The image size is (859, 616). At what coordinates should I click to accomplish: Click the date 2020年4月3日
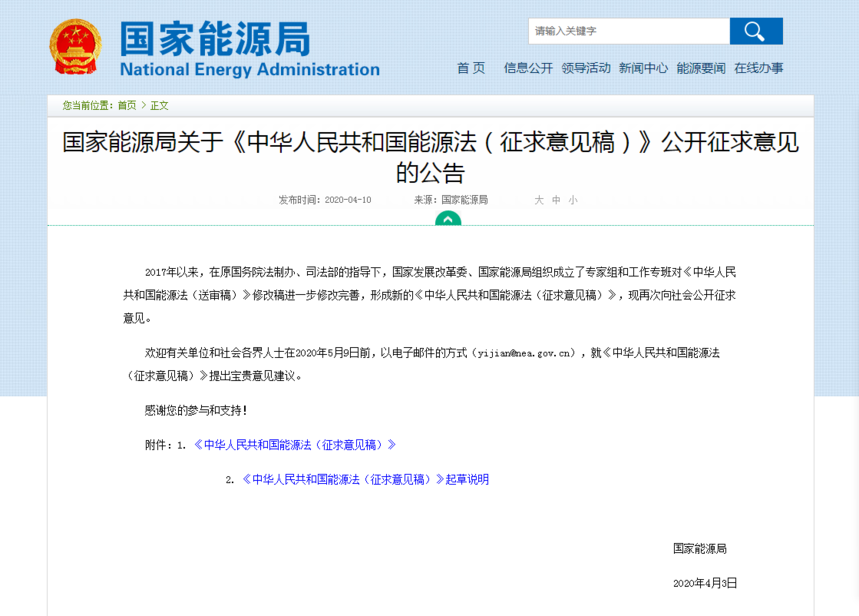(x=705, y=583)
